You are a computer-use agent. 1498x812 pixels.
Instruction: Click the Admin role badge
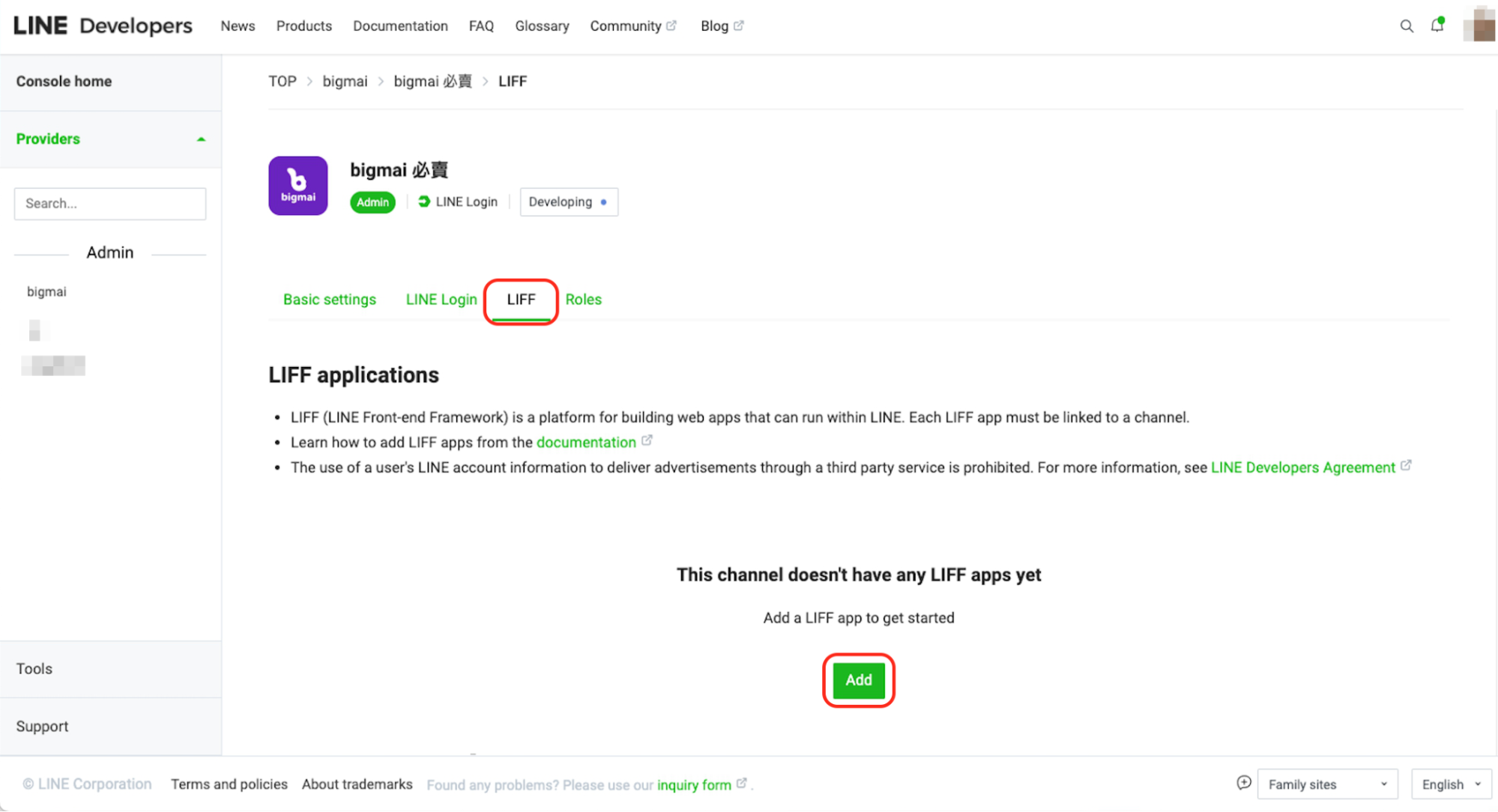click(372, 202)
